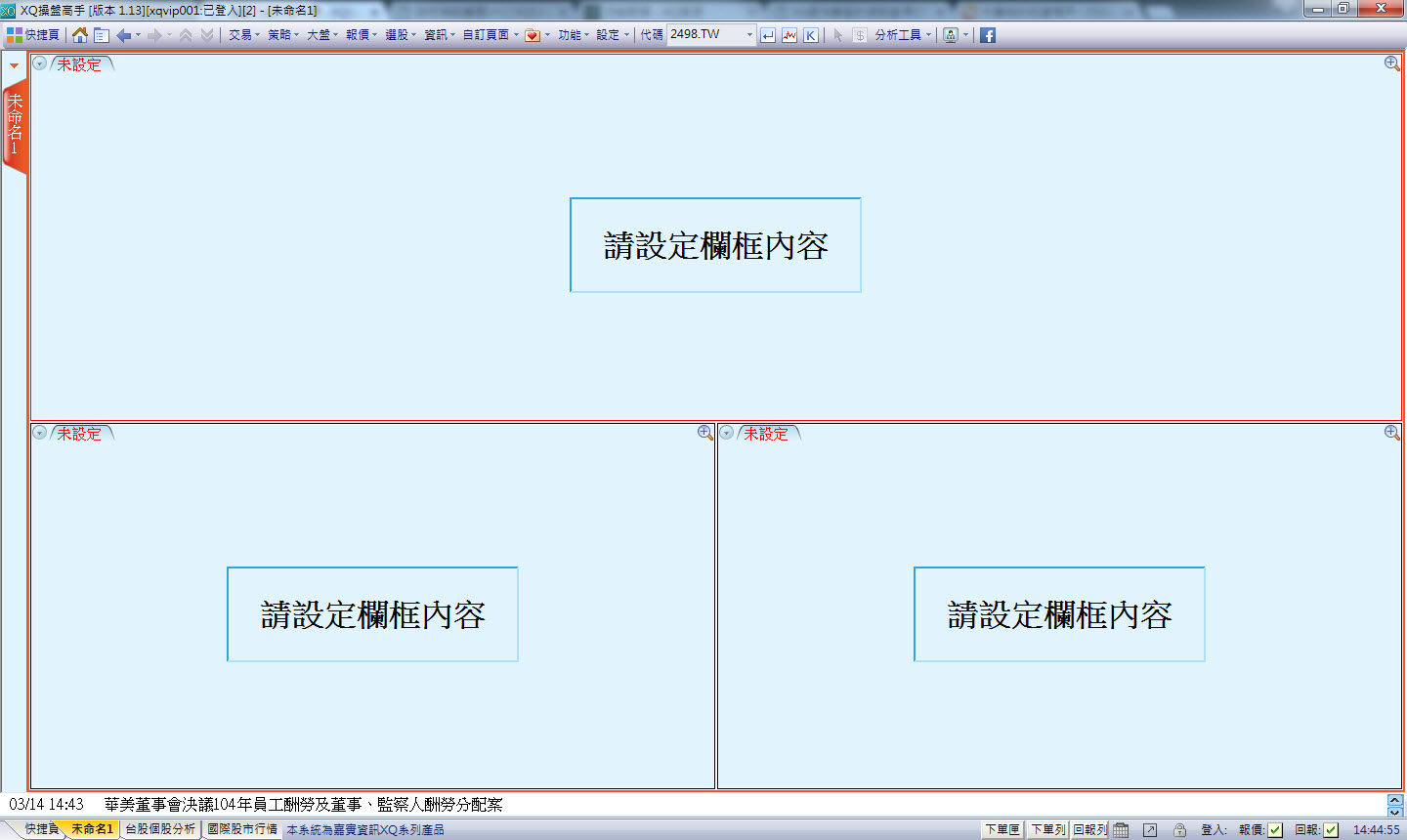
Task: Open the page list icon next to Home
Action: click(x=101, y=35)
